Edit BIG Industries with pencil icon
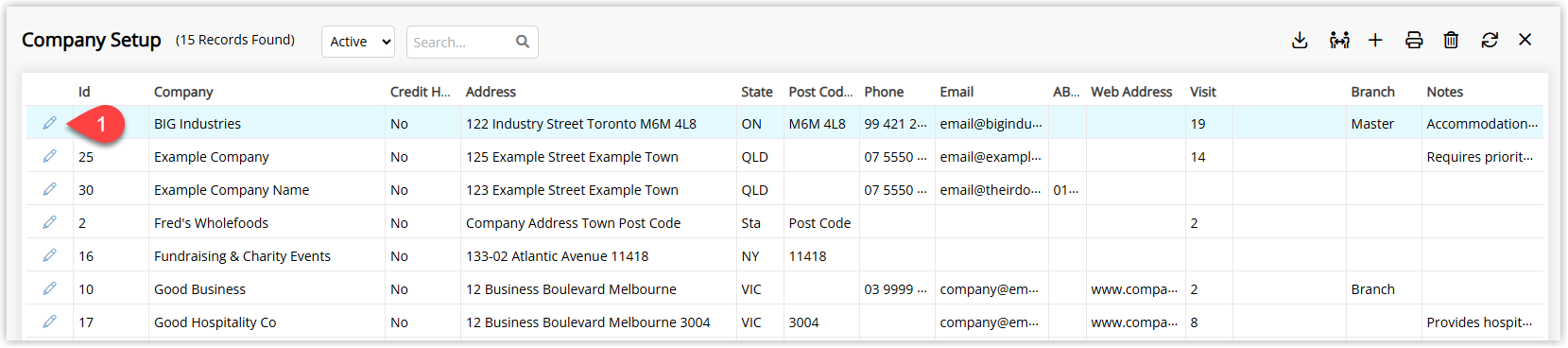1568x348 pixels. click(49, 123)
